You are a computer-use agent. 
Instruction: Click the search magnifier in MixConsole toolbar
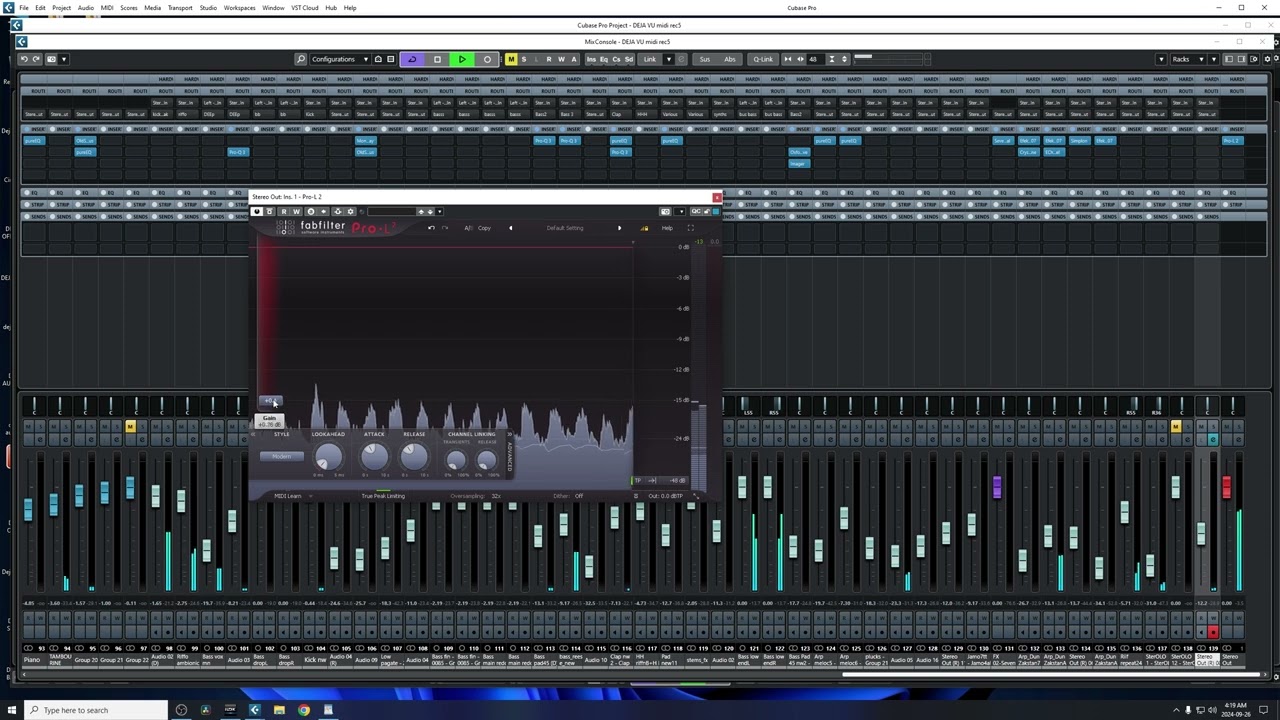click(301, 59)
